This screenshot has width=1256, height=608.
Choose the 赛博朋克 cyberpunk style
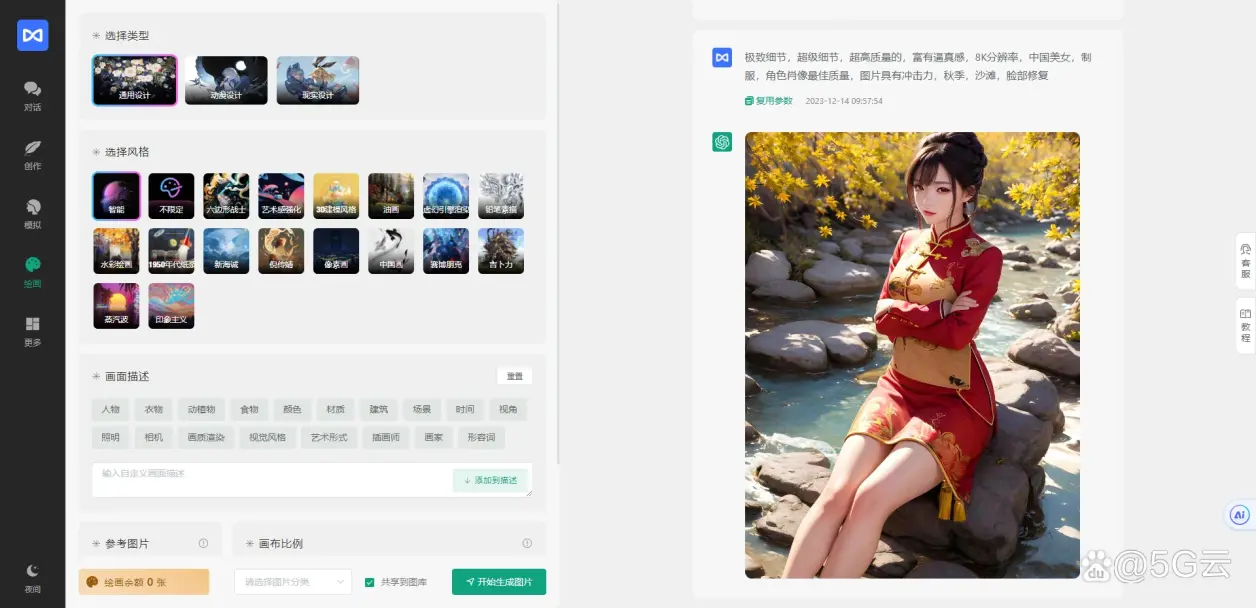(x=446, y=251)
